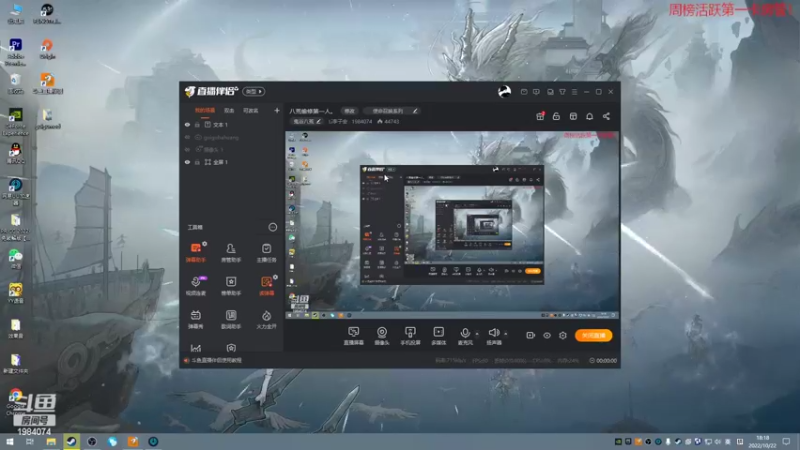
Task: Open the 火力全开 flame tool
Action: point(266,319)
